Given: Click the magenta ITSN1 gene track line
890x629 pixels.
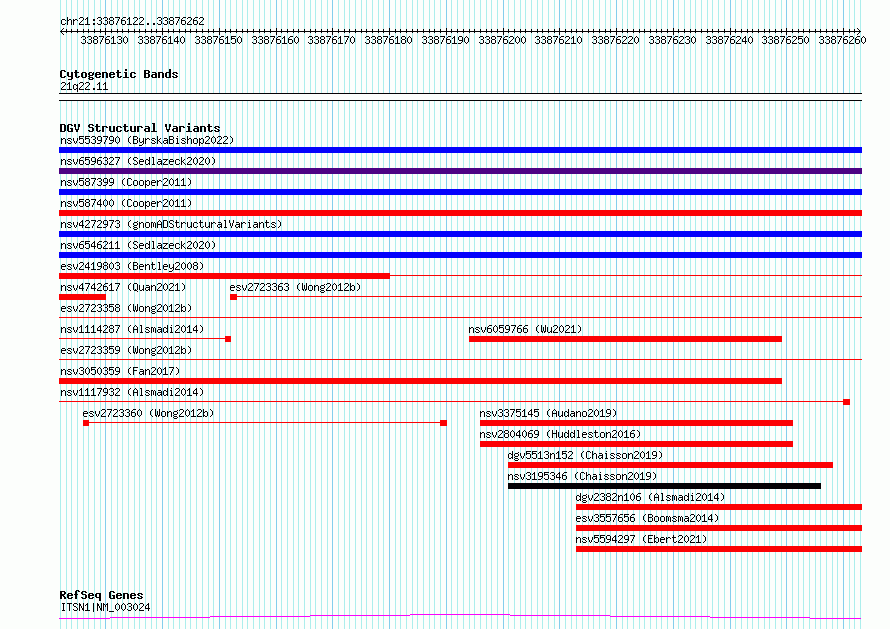Looking at the screenshot, I should 460,617.
